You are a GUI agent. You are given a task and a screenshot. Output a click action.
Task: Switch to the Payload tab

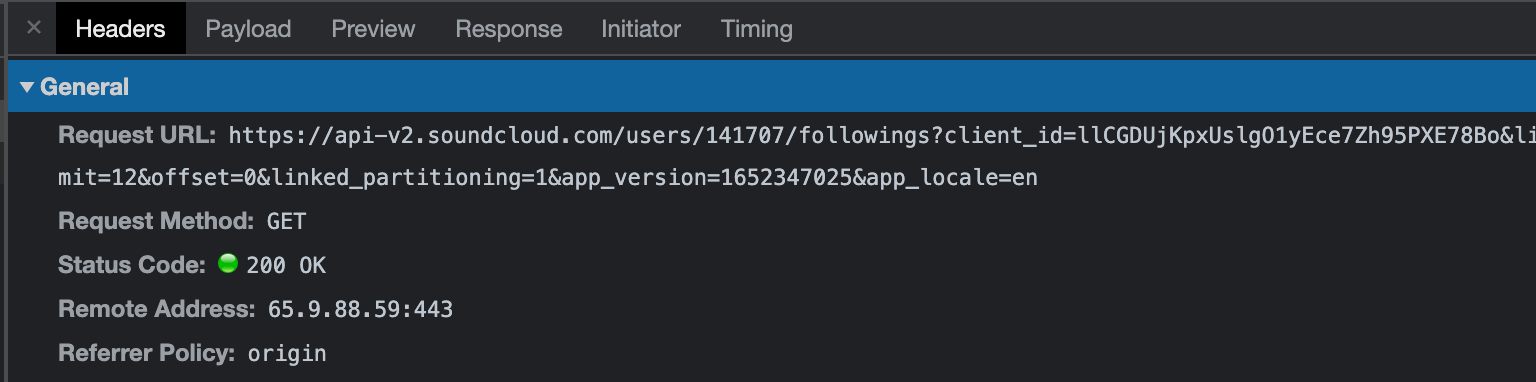click(x=248, y=29)
